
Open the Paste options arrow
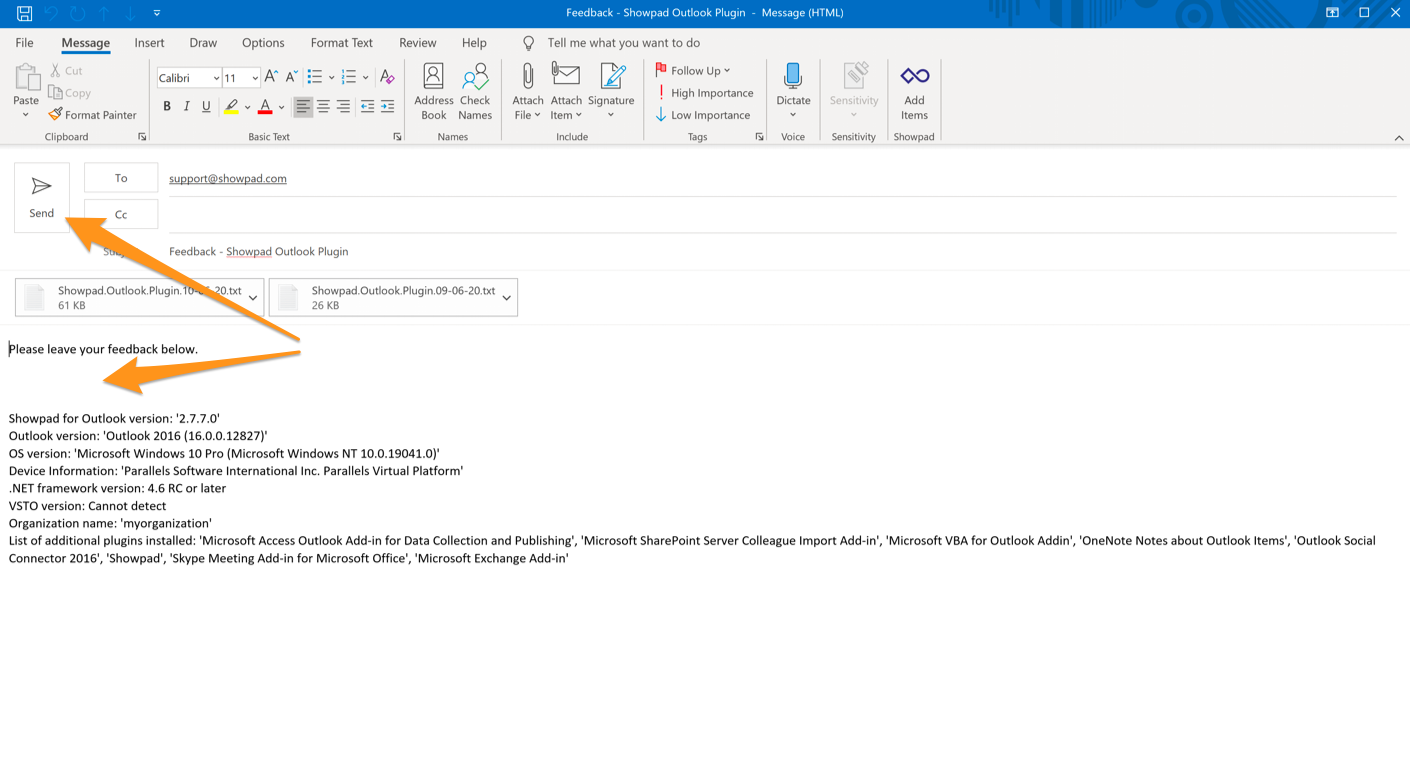point(26,115)
